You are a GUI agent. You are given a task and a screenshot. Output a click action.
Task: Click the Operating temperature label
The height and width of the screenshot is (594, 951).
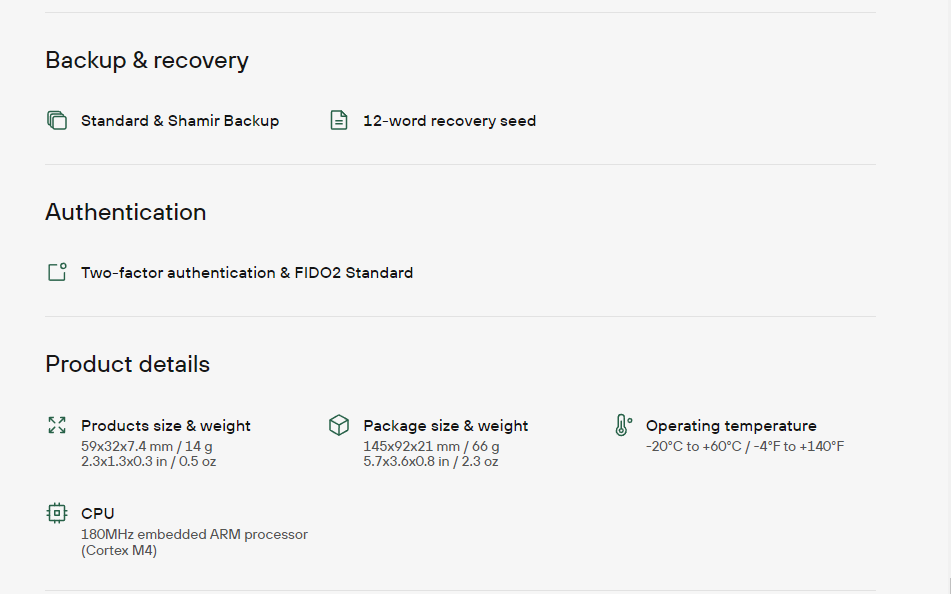731,426
